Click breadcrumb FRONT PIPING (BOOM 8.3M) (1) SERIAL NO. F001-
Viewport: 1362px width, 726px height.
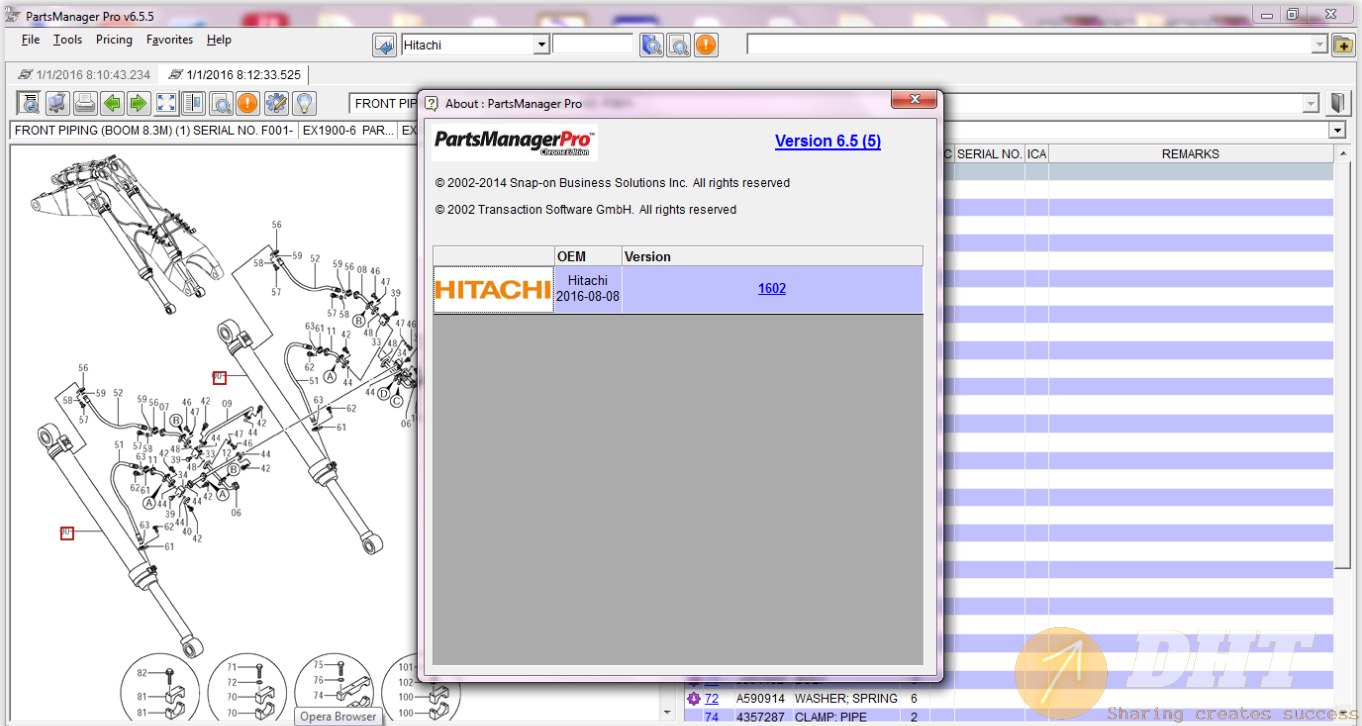point(154,131)
